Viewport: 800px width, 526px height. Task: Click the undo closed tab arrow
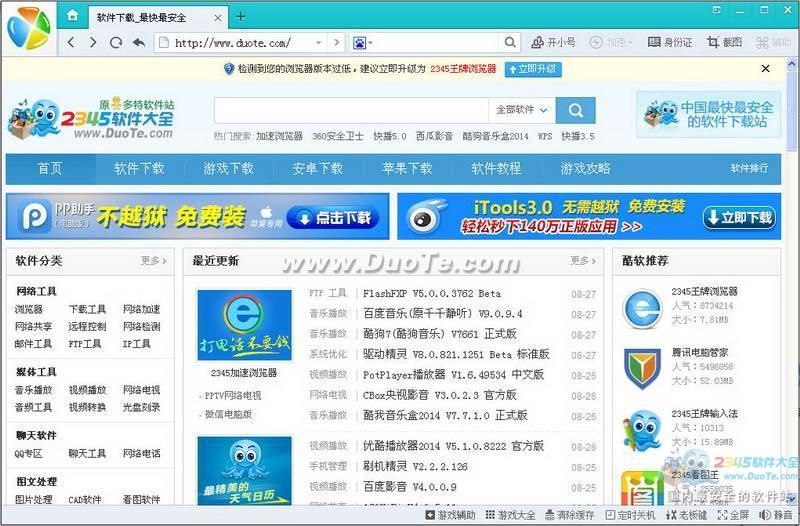coord(139,42)
